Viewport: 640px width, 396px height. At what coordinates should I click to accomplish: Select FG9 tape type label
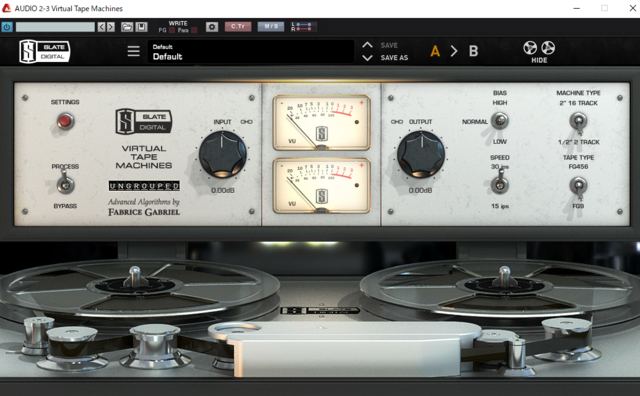pyautogui.click(x=578, y=206)
